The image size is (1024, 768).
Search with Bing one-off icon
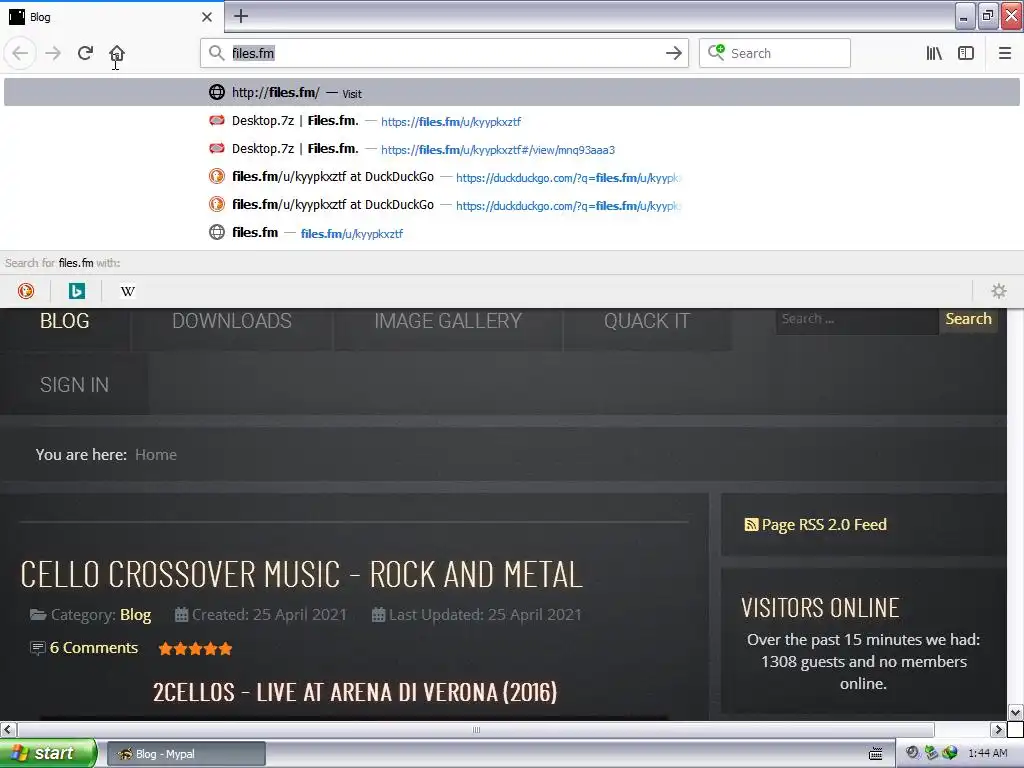(76, 291)
